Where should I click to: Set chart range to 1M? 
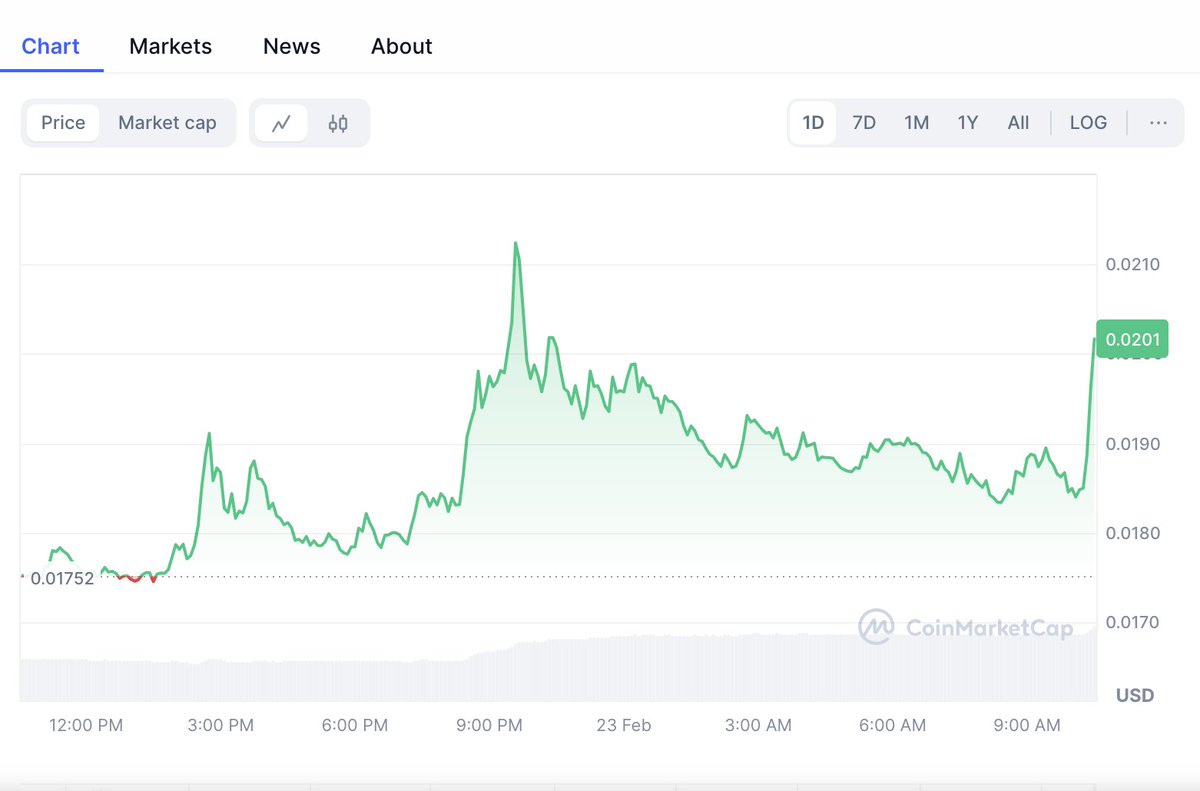pos(917,123)
